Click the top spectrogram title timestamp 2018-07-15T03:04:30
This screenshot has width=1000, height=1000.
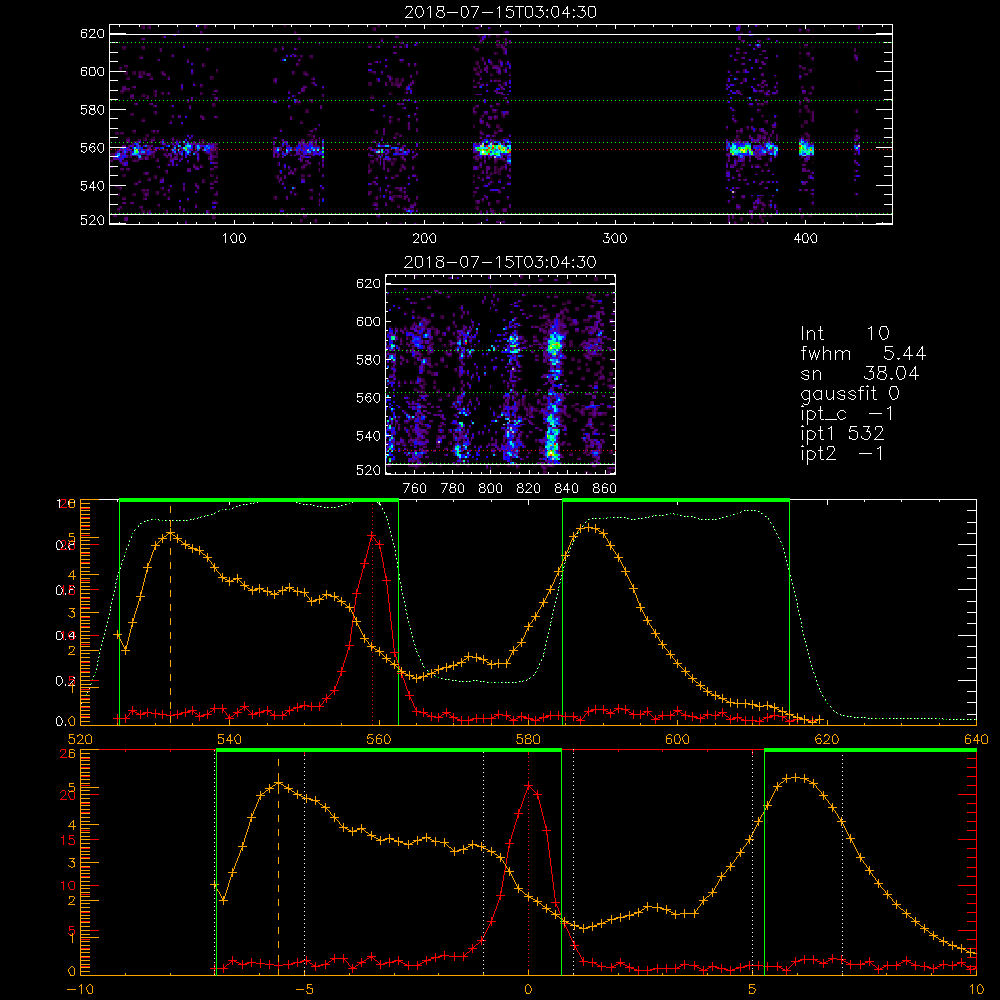(500, 12)
